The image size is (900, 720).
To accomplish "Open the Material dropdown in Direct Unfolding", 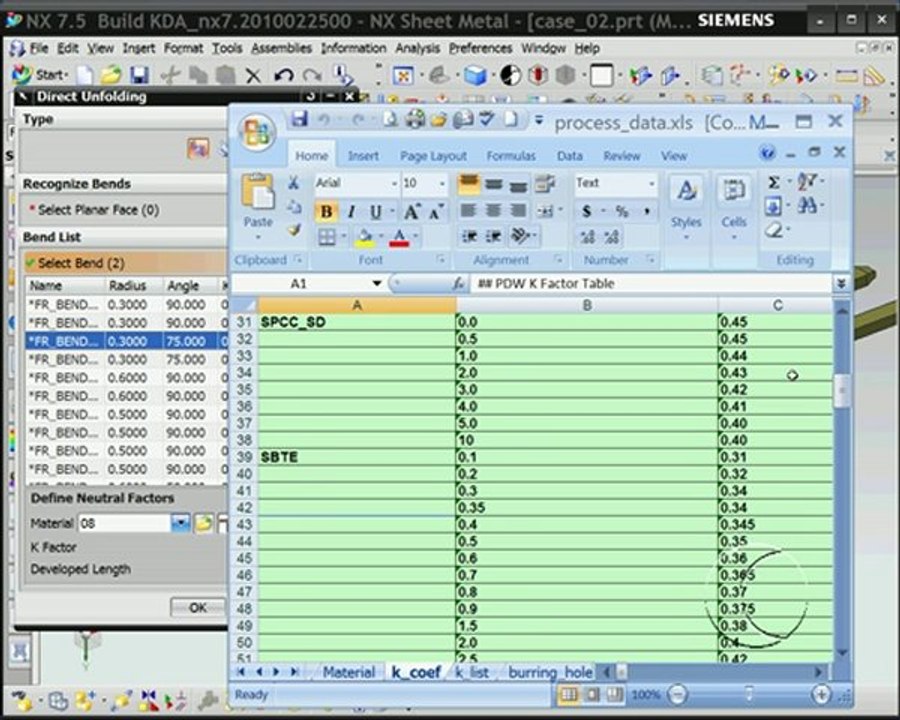I will tap(180, 523).
